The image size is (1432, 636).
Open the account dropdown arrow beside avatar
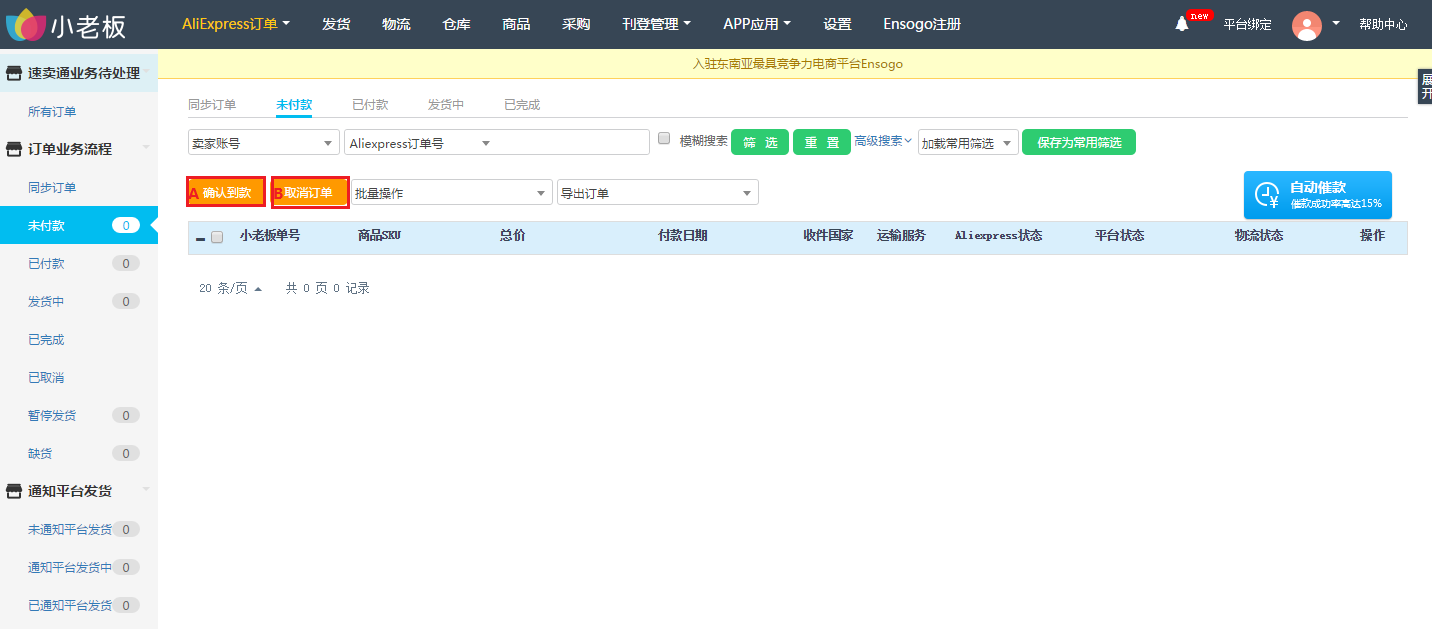point(1336,23)
